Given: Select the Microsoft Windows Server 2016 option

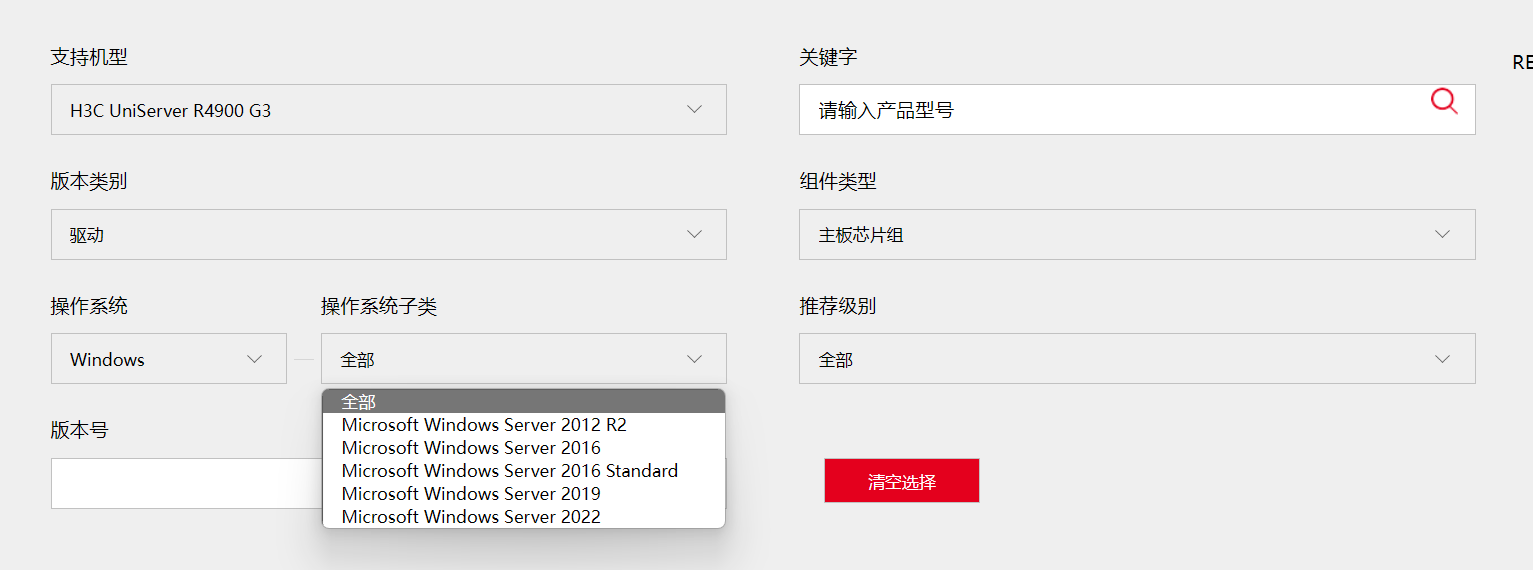Looking at the screenshot, I should (x=471, y=448).
